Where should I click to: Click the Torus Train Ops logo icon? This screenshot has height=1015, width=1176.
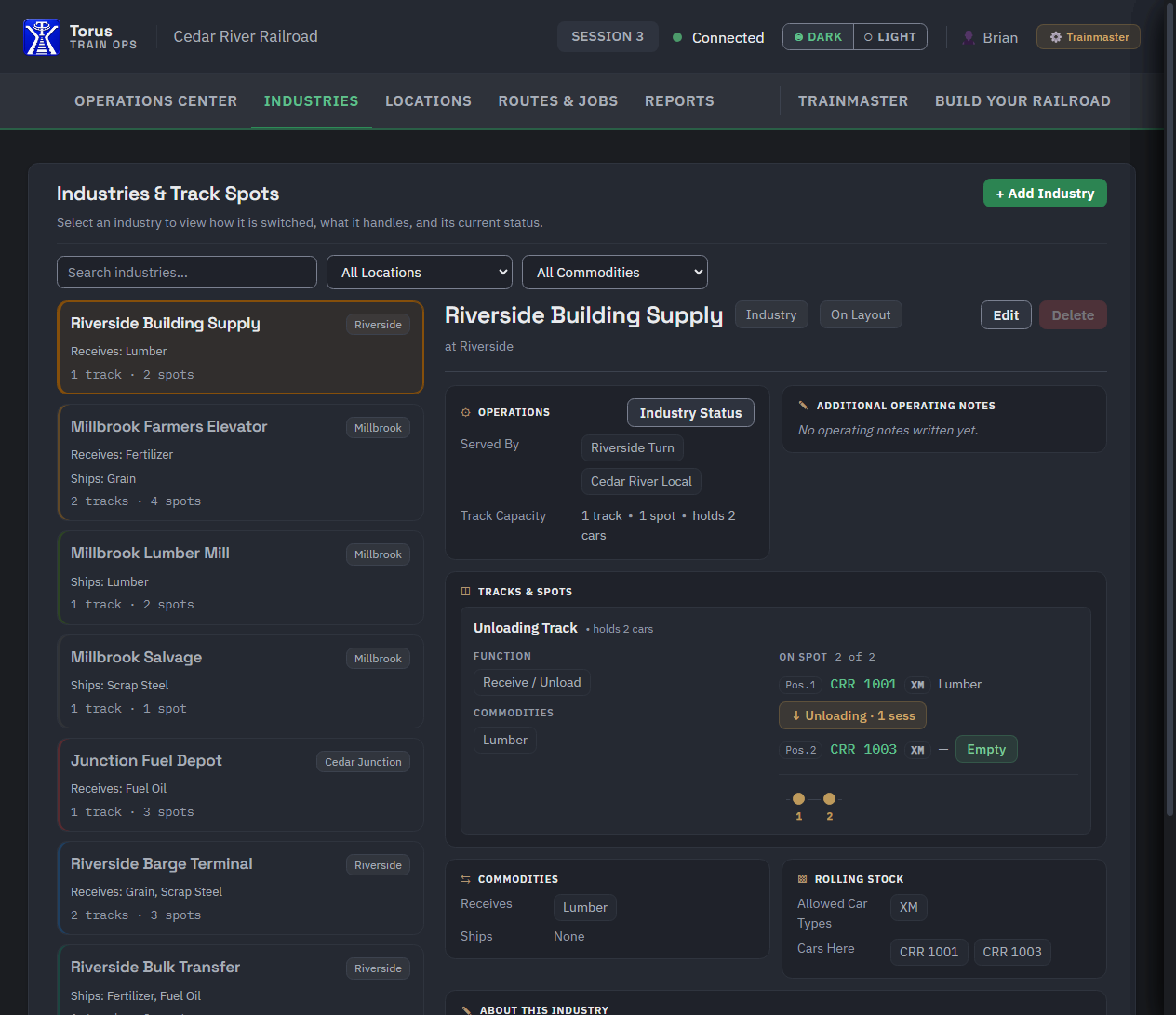pos(42,37)
